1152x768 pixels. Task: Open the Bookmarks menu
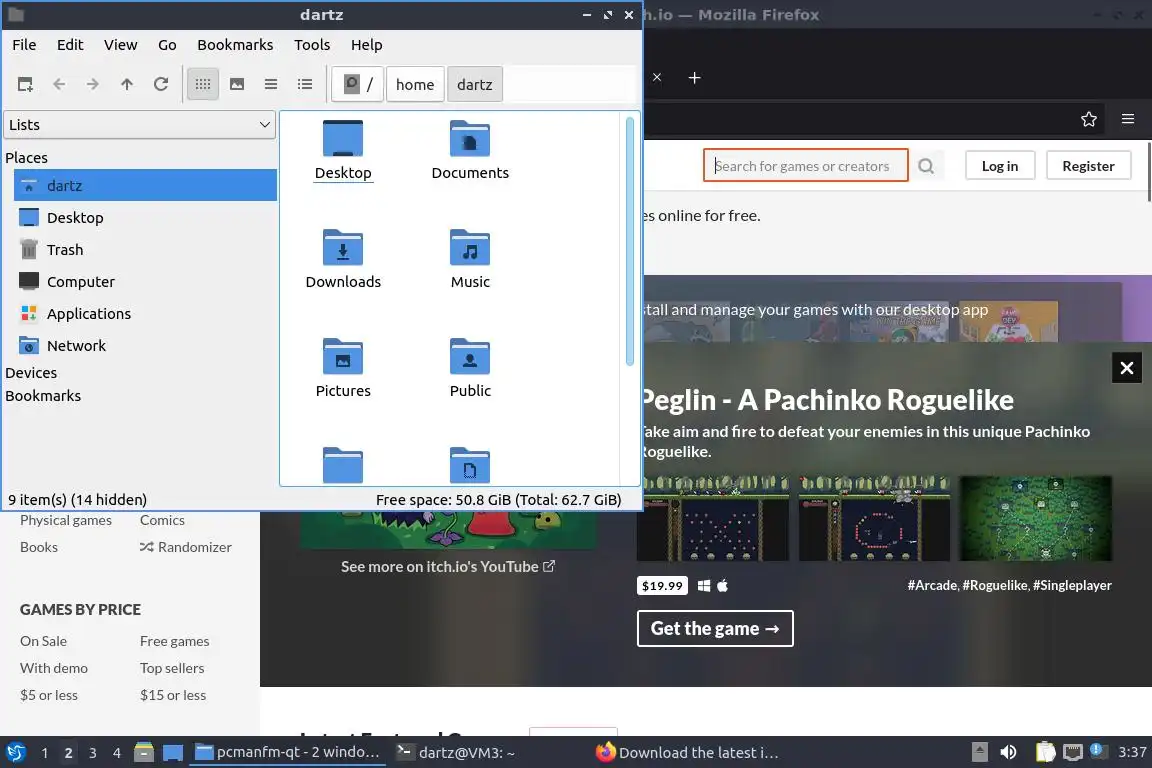point(235,45)
